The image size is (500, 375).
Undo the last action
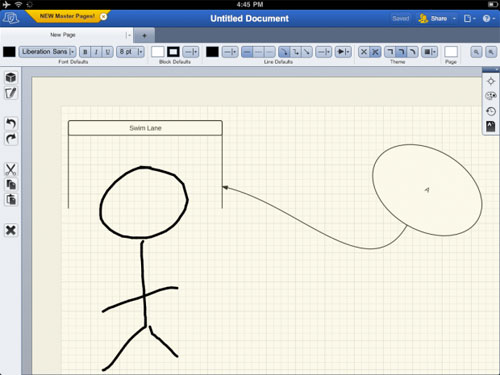pyautogui.click(x=11, y=123)
